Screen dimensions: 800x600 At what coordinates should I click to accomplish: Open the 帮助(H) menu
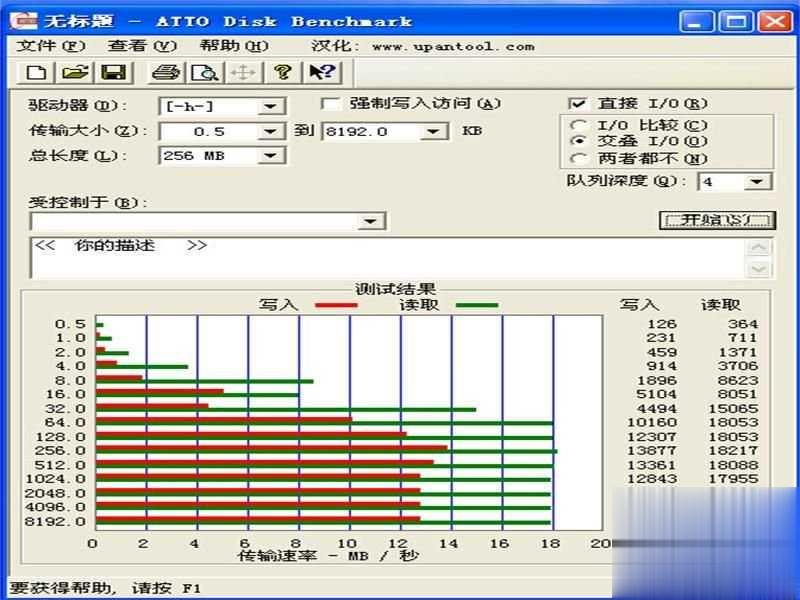click(234, 46)
